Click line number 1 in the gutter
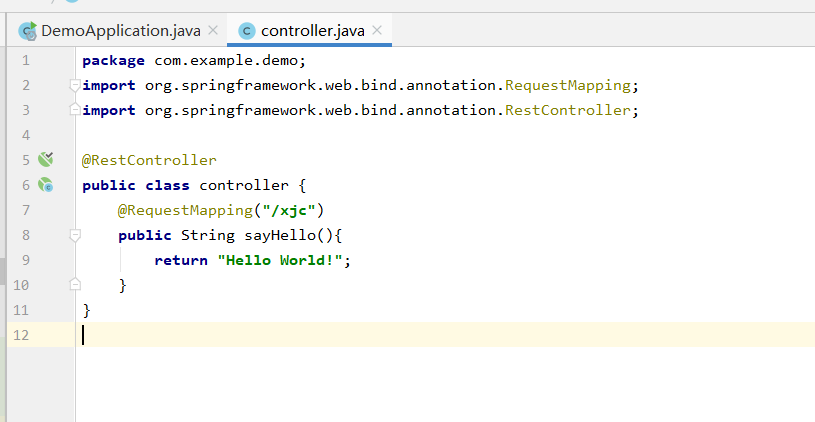Viewport: 815px width, 422px height. click(26, 61)
